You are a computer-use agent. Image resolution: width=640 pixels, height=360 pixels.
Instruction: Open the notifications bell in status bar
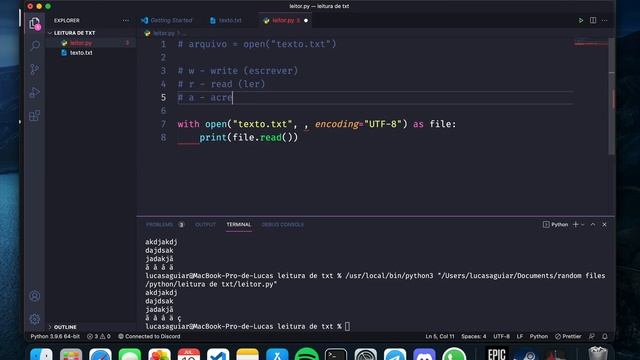[x=605, y=336]
